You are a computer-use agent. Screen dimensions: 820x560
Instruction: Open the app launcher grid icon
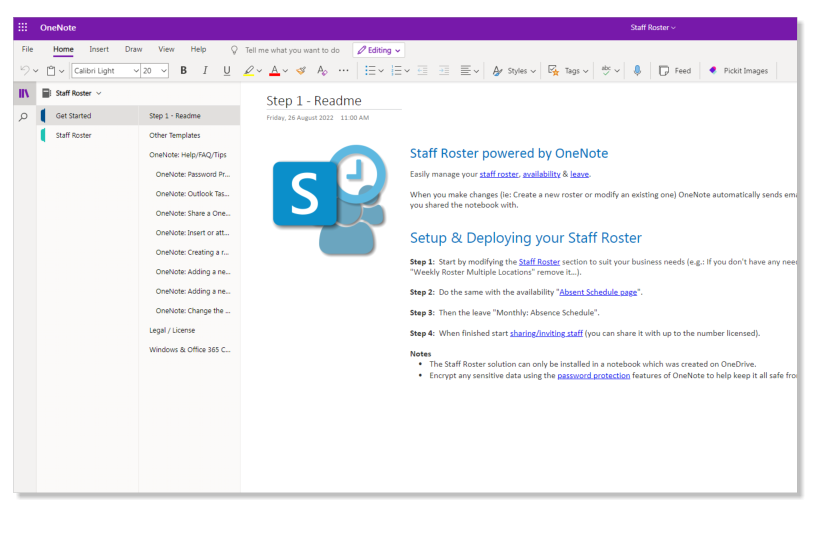(22, 27)
